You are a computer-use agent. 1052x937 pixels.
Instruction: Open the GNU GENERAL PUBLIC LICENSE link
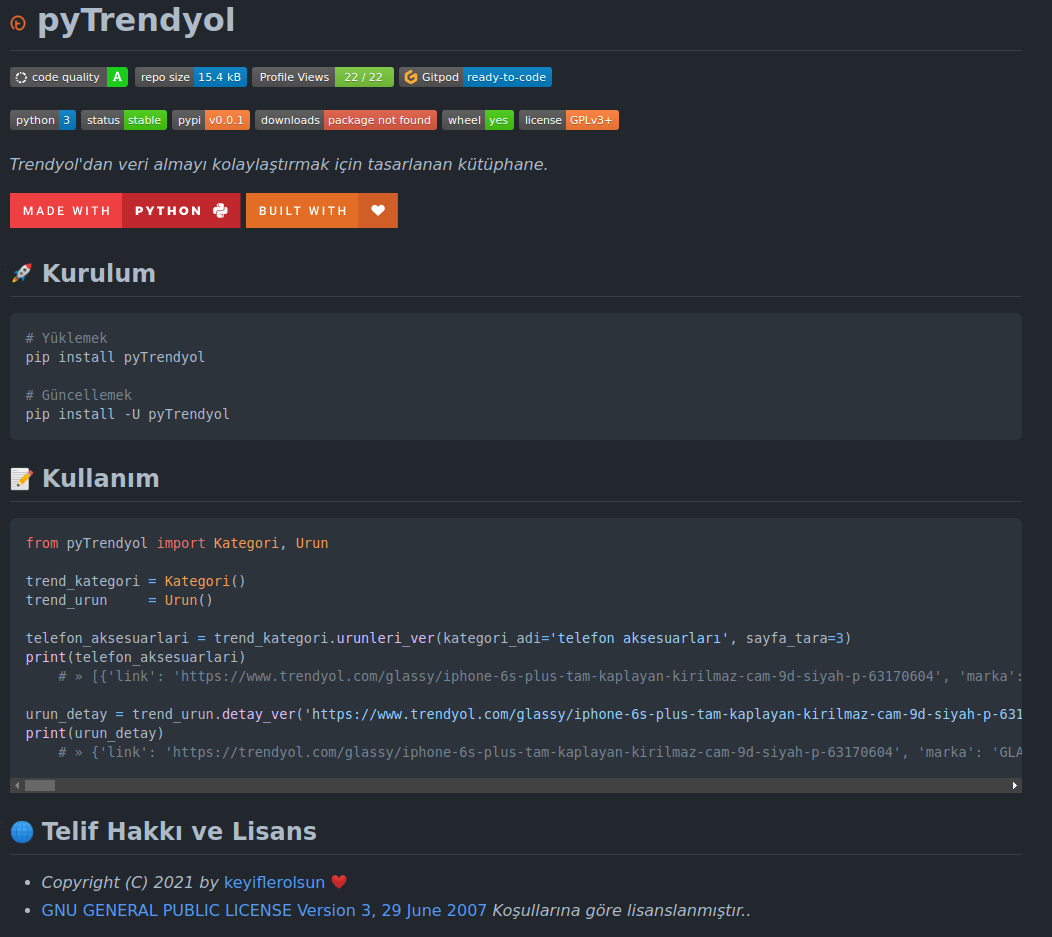(x=264, y=911)
